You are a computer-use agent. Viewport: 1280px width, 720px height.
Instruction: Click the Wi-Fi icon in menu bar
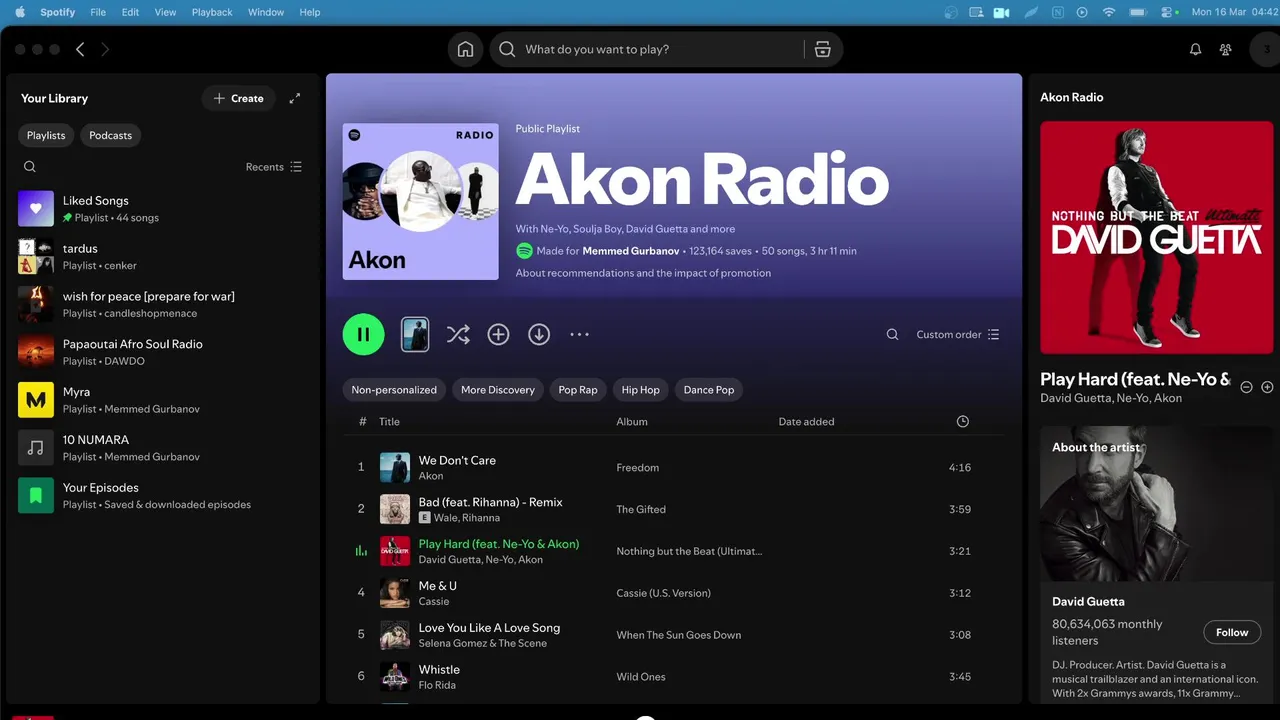[x=1109, y=12]
